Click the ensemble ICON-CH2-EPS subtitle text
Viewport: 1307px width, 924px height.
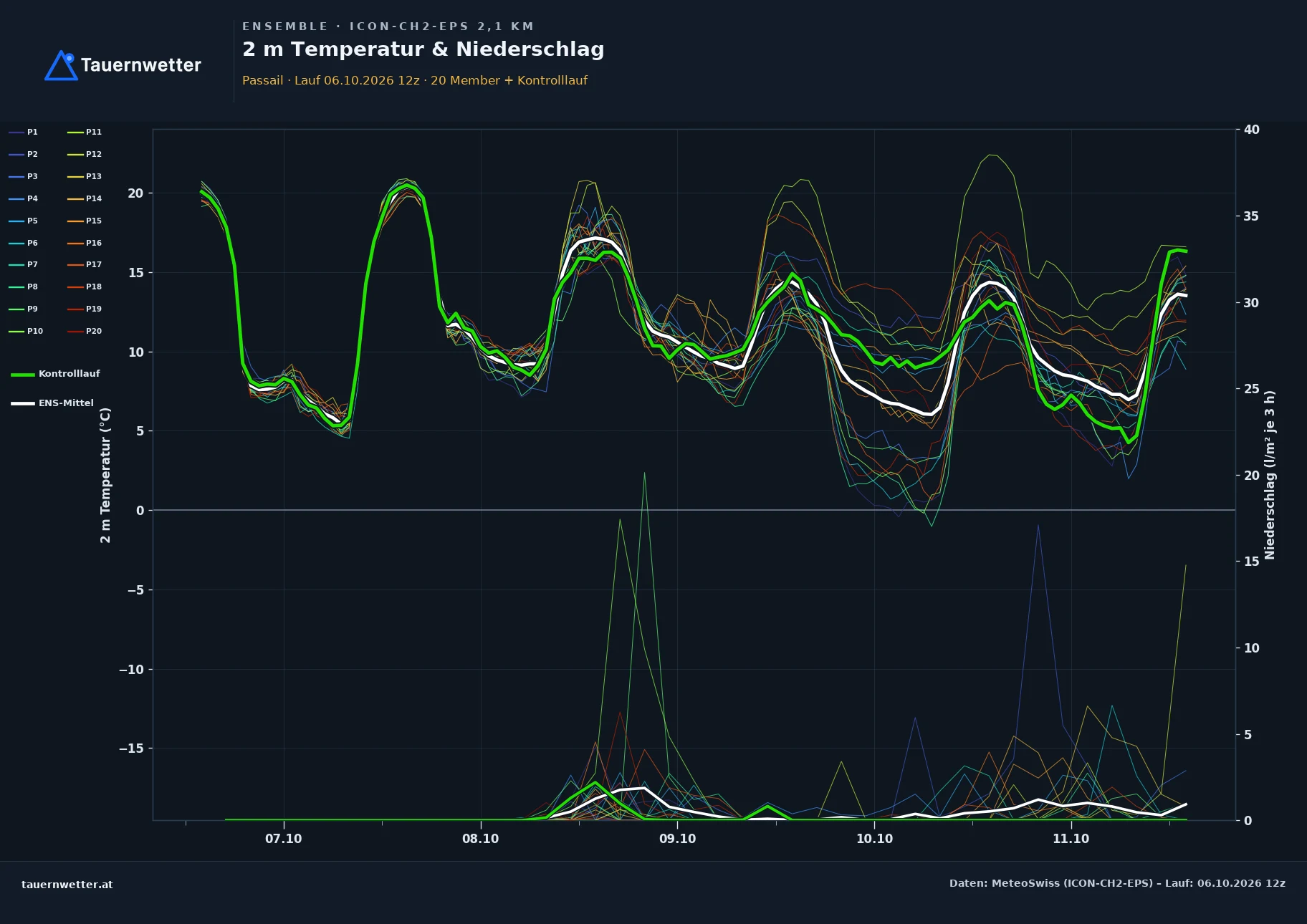tap(388, 27)
